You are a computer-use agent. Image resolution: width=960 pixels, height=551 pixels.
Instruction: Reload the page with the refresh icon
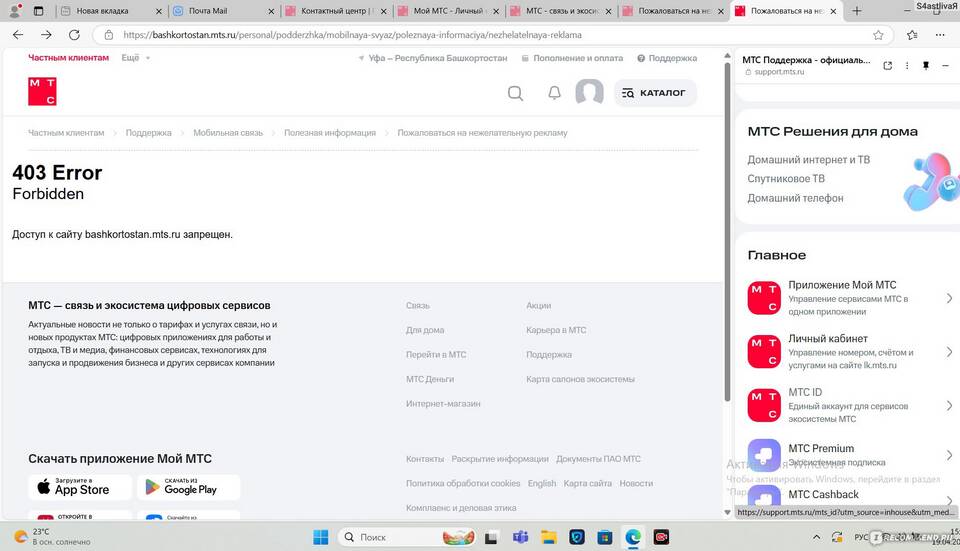coord(74,35)
